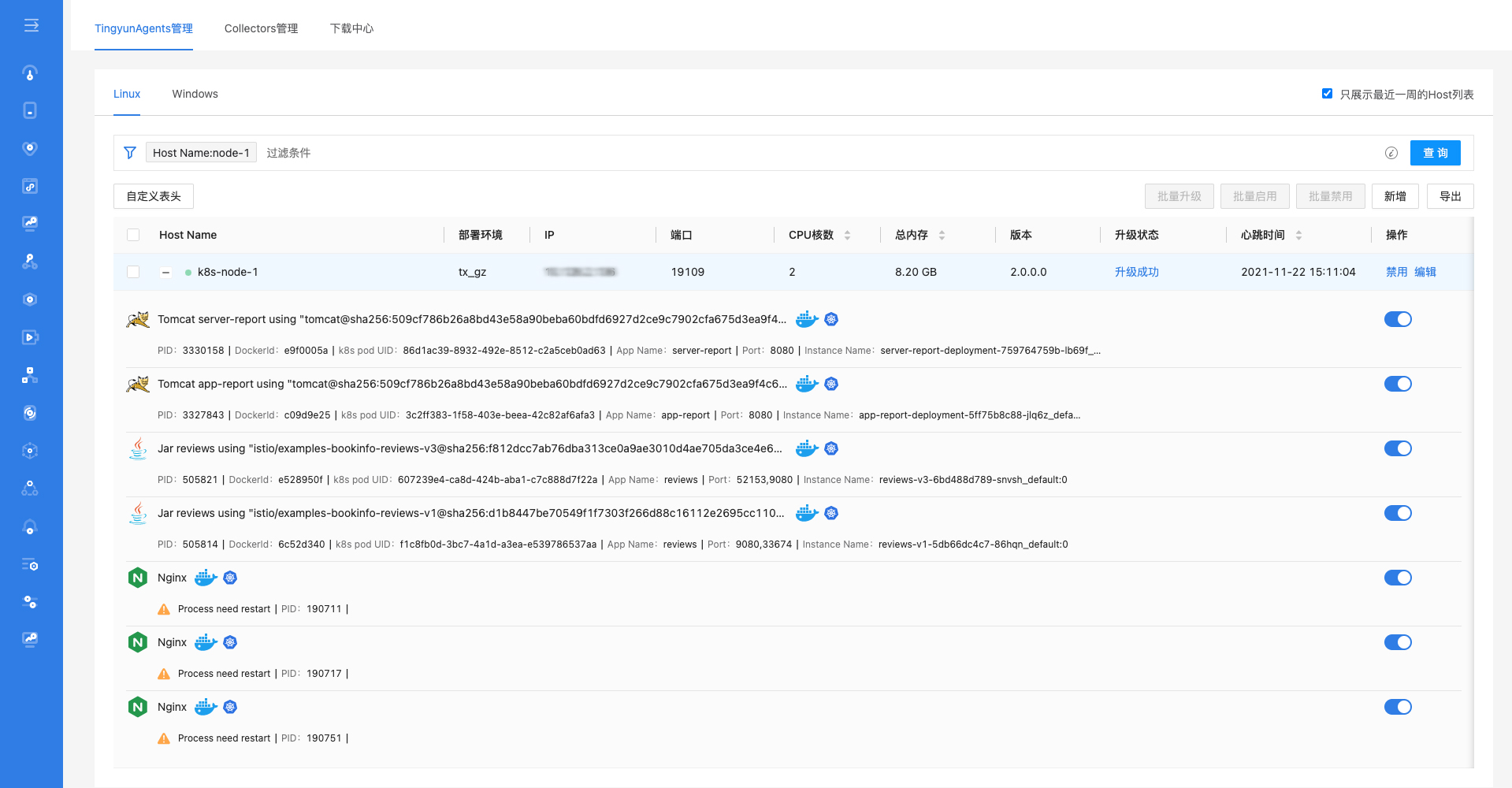Open the topology blocks sidebar icon
Image resolution: width=1512 pixels, height=788 pixels.
point(30,375)
